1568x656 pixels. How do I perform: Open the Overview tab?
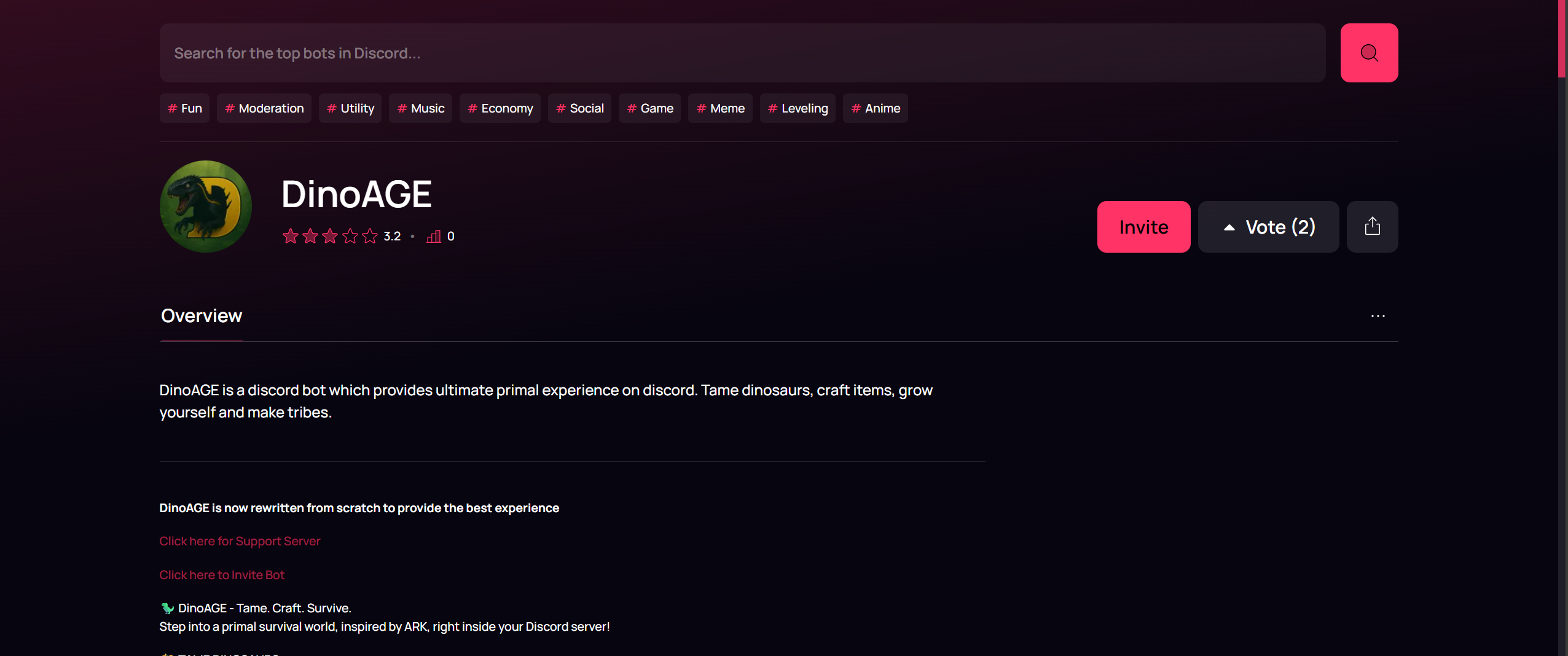(202, 316)
